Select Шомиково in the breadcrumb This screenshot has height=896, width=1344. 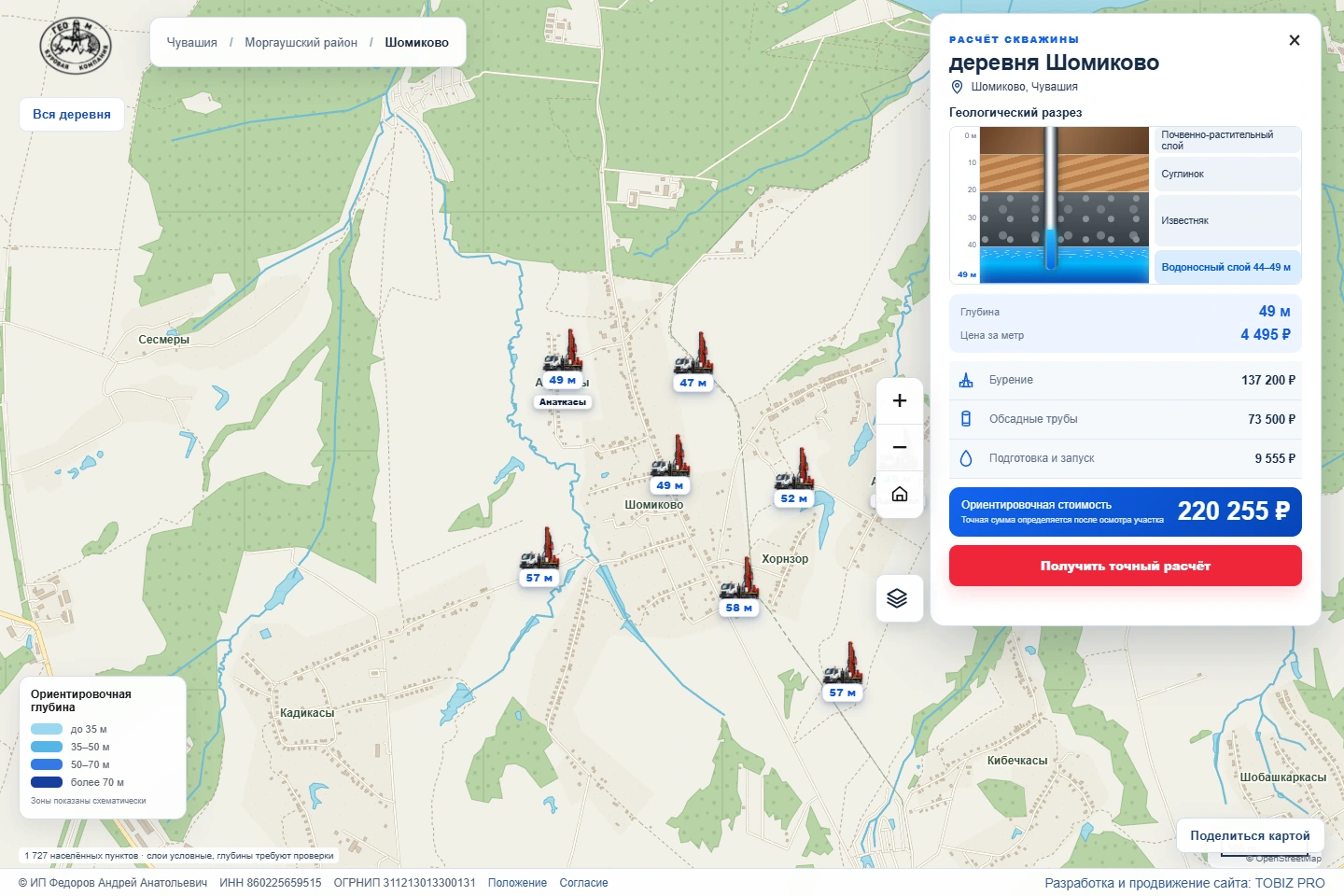[x=417, y=43]
